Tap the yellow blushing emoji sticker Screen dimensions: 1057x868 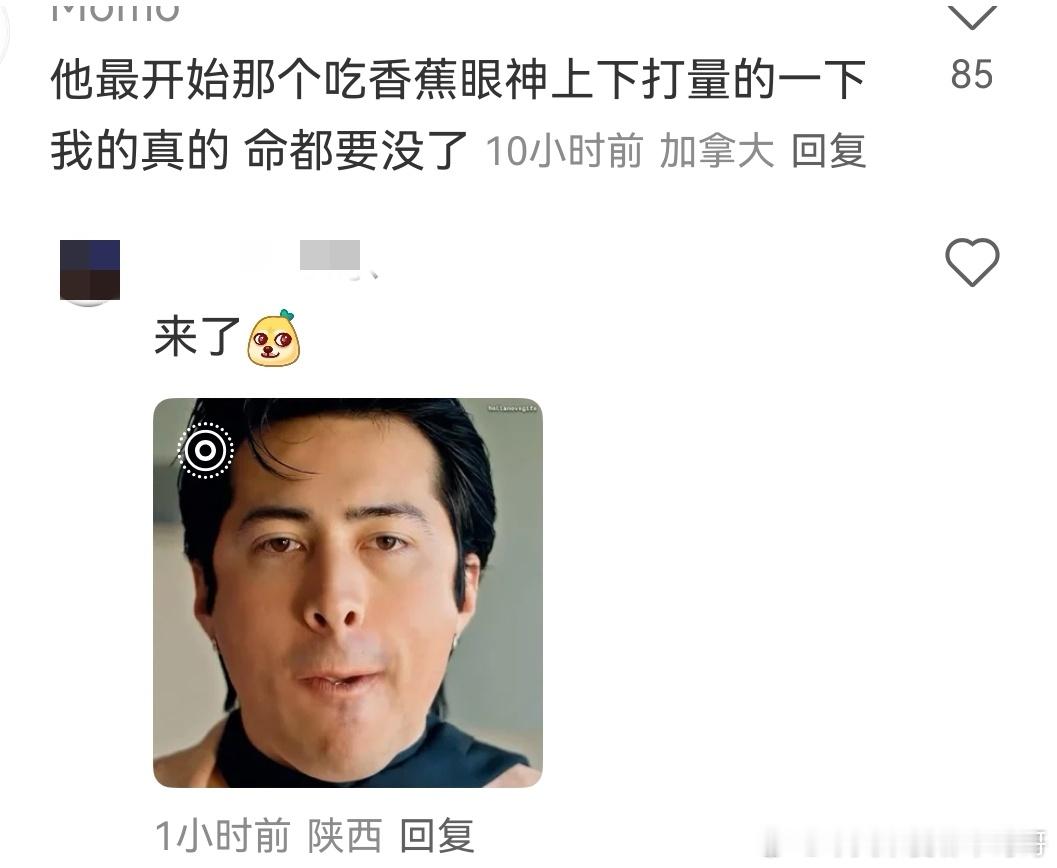[273, 338]
